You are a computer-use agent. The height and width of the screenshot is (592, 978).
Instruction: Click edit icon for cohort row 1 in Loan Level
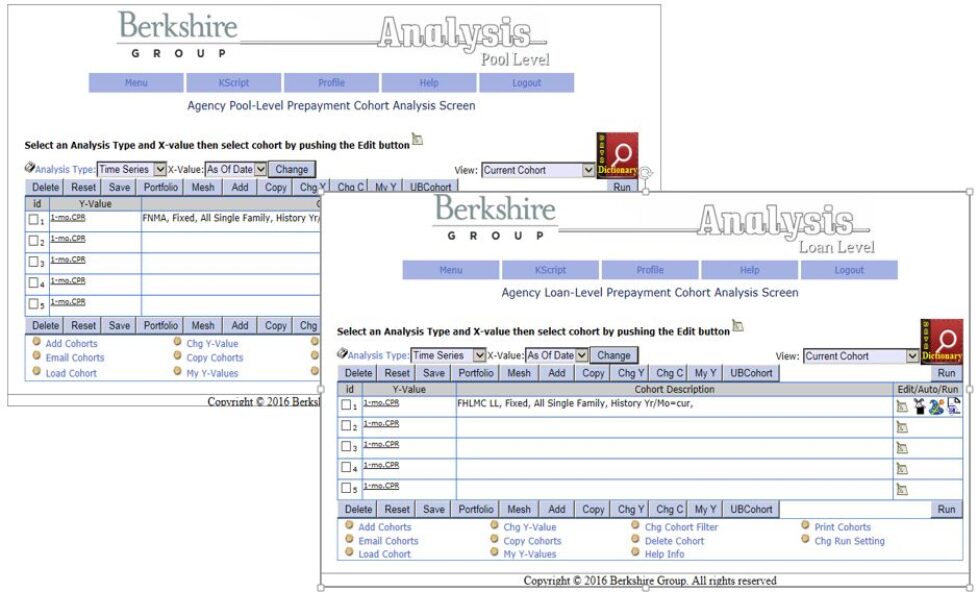coord(902,407)
